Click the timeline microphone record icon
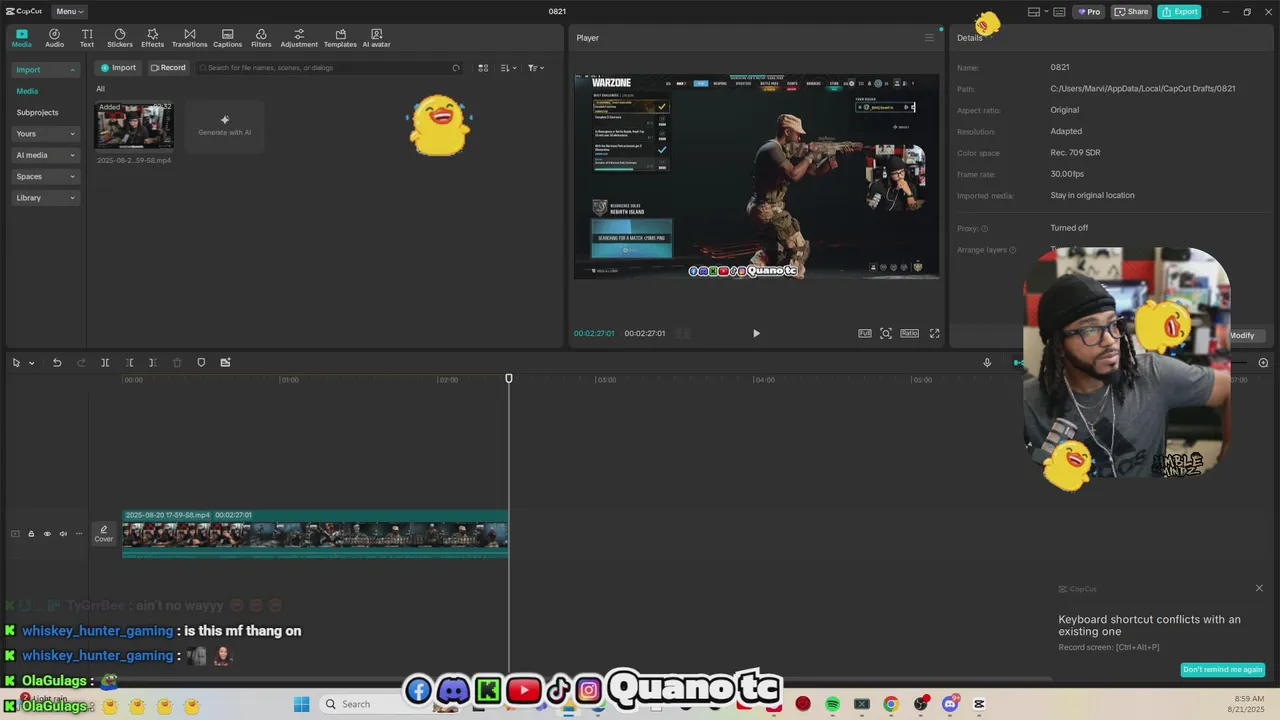Viewport: 1280px width, 720px height. (x=987, y=363)
